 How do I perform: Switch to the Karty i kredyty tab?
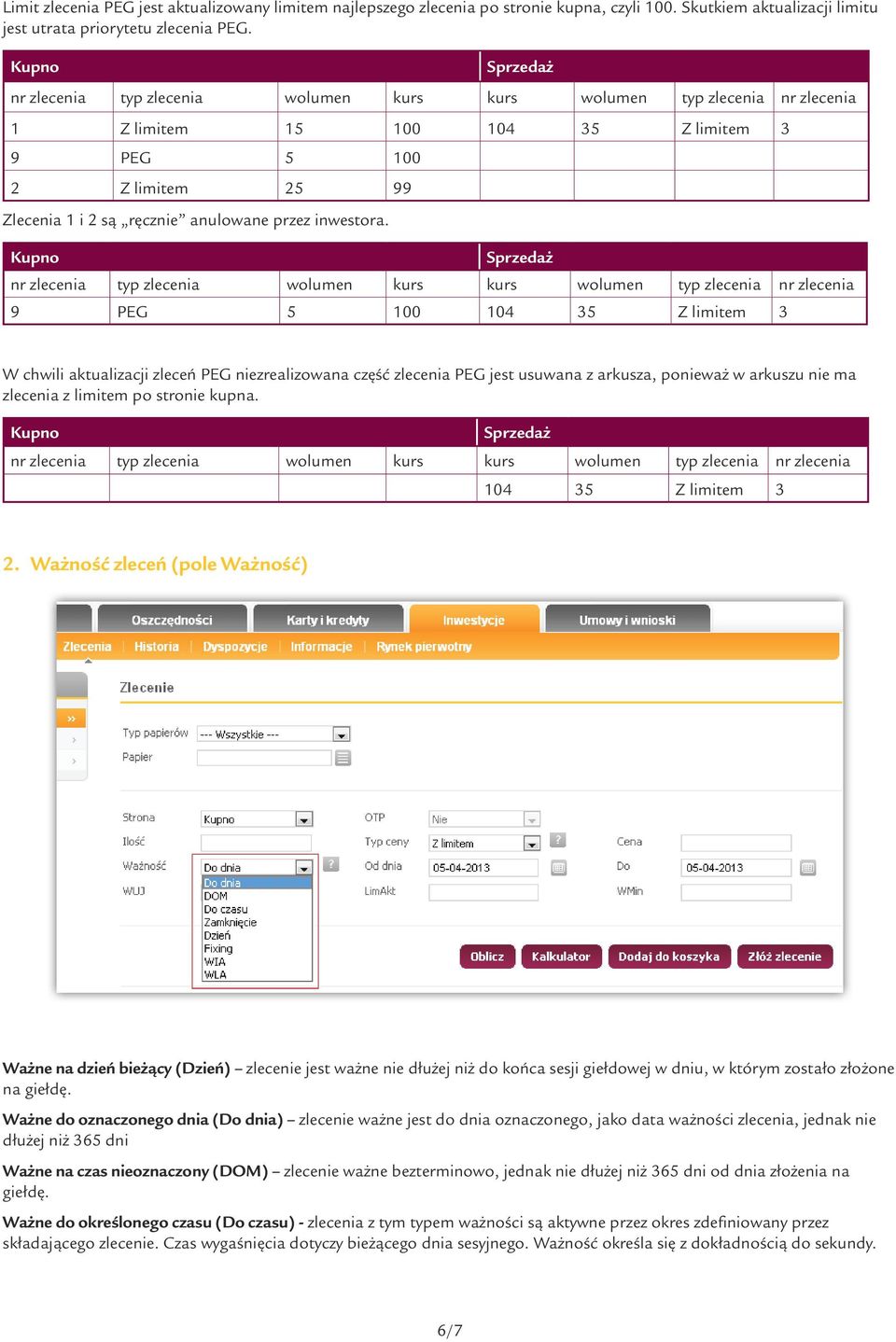[x=328, y=620]
